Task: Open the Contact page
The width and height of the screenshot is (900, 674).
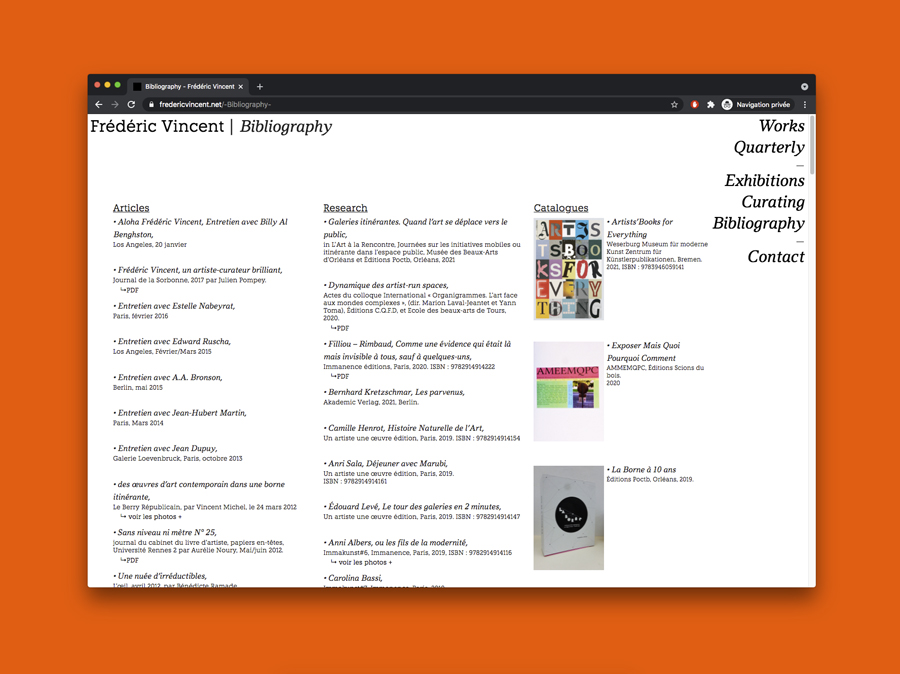Action: 776,257
